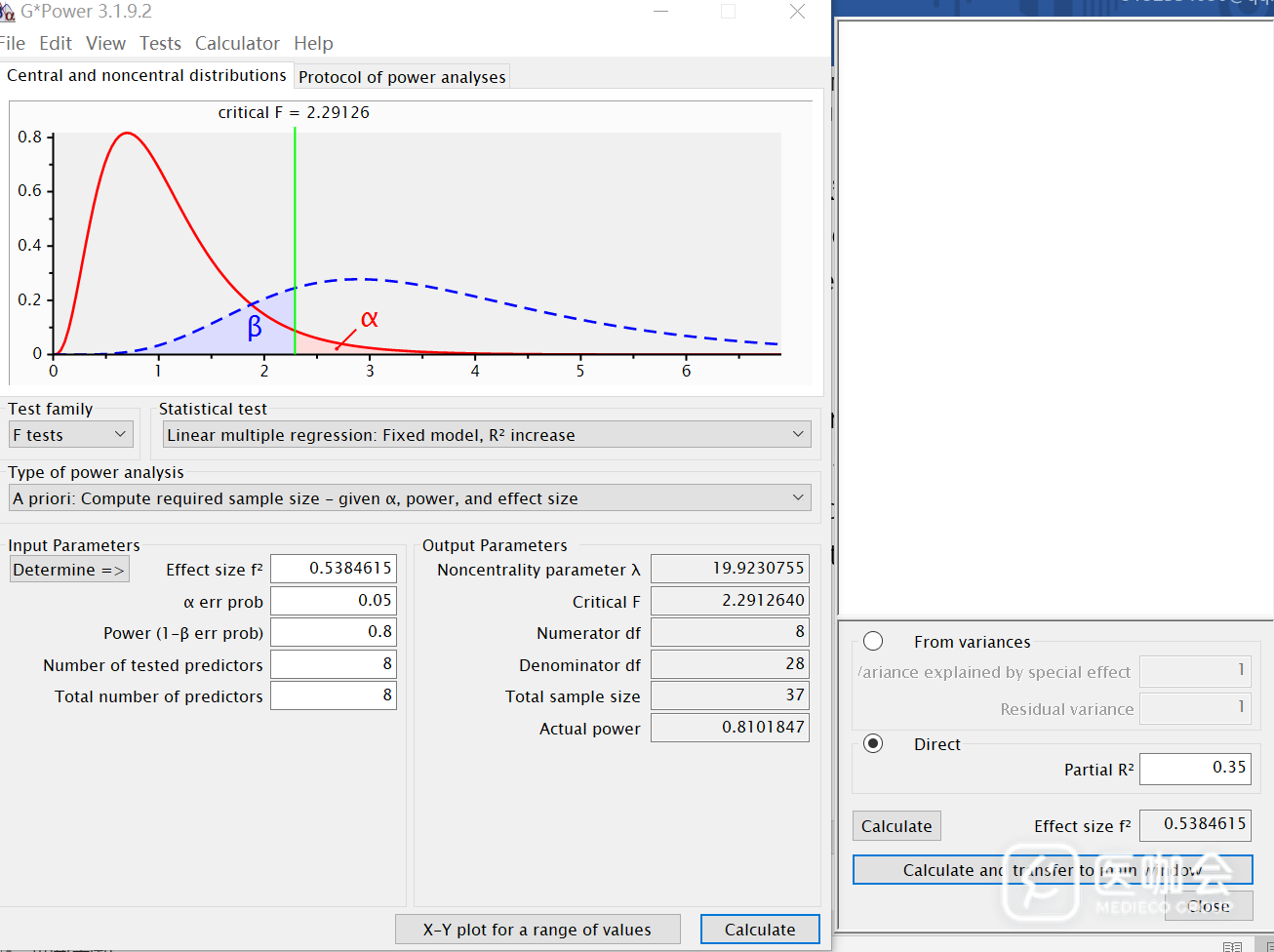Minimize the G*Power window

click(x=660, y=12)
